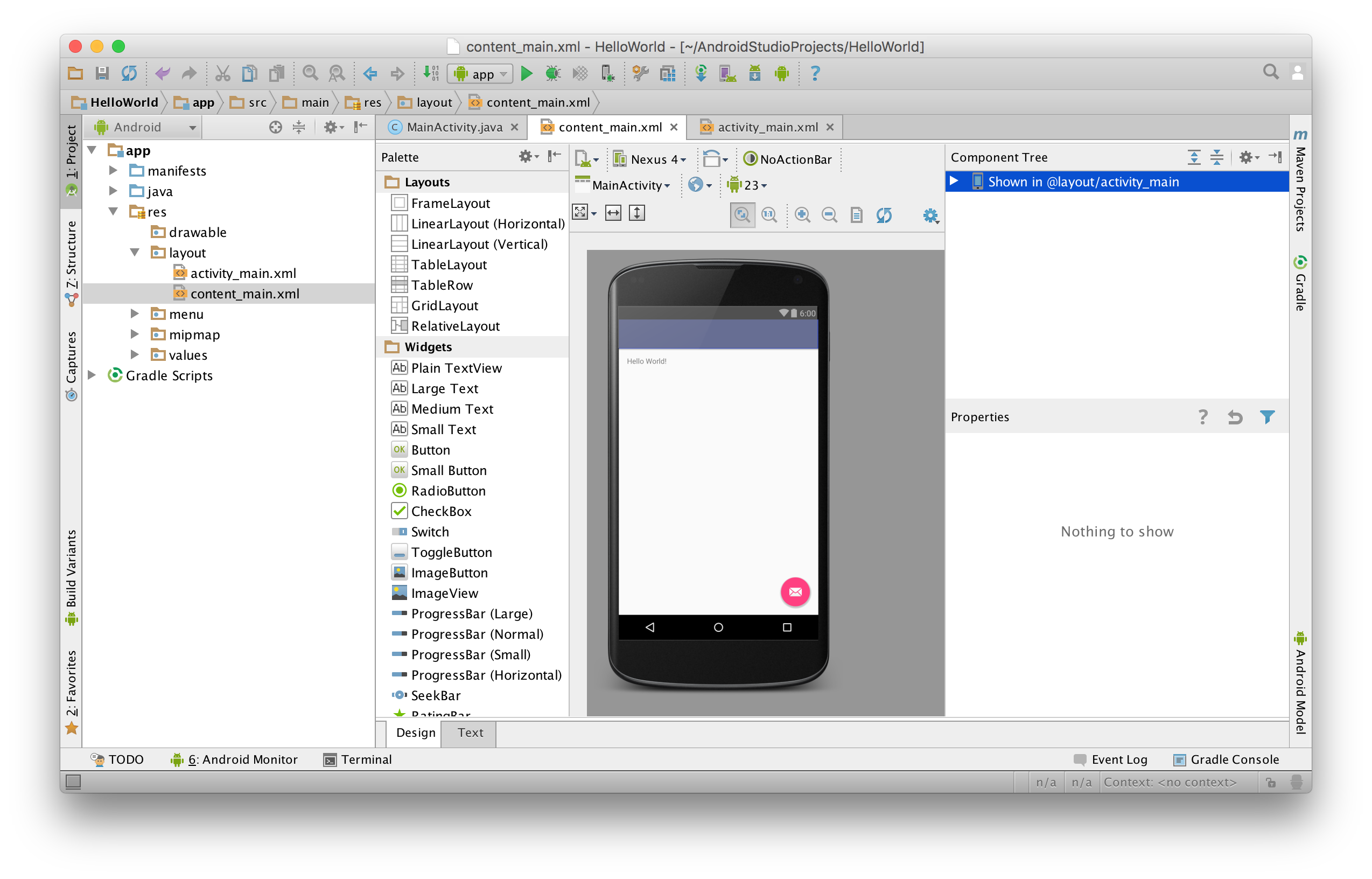Click the green Run app button
Viewport: 1372px width, 879px height.
pos(527,74)
